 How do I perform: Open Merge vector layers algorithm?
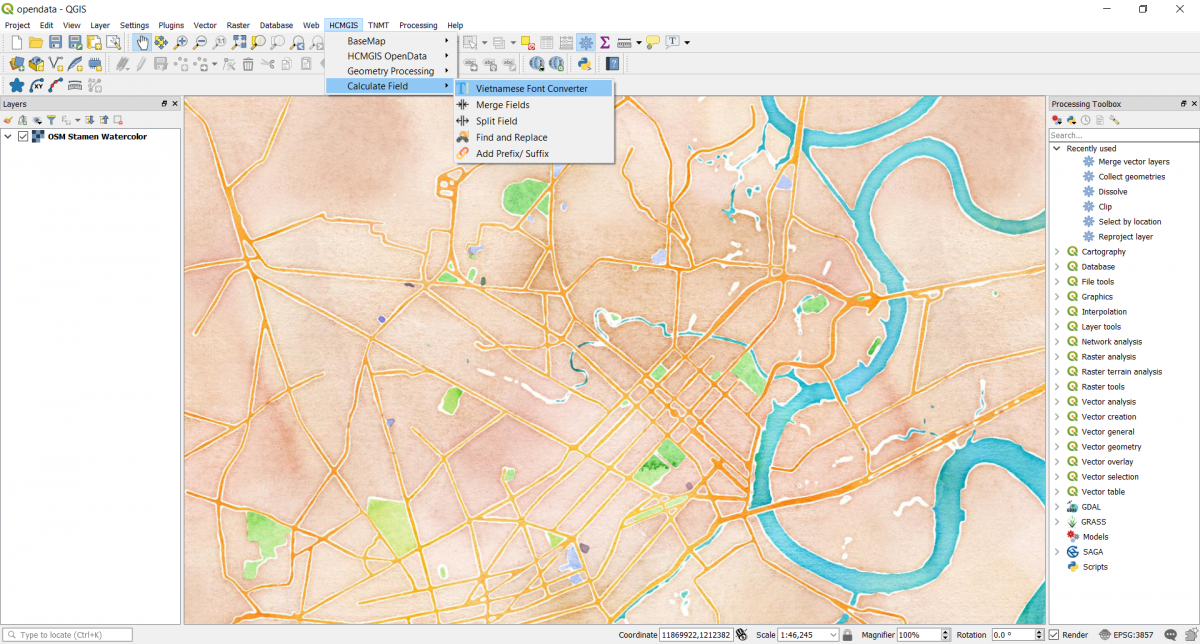1133,162
